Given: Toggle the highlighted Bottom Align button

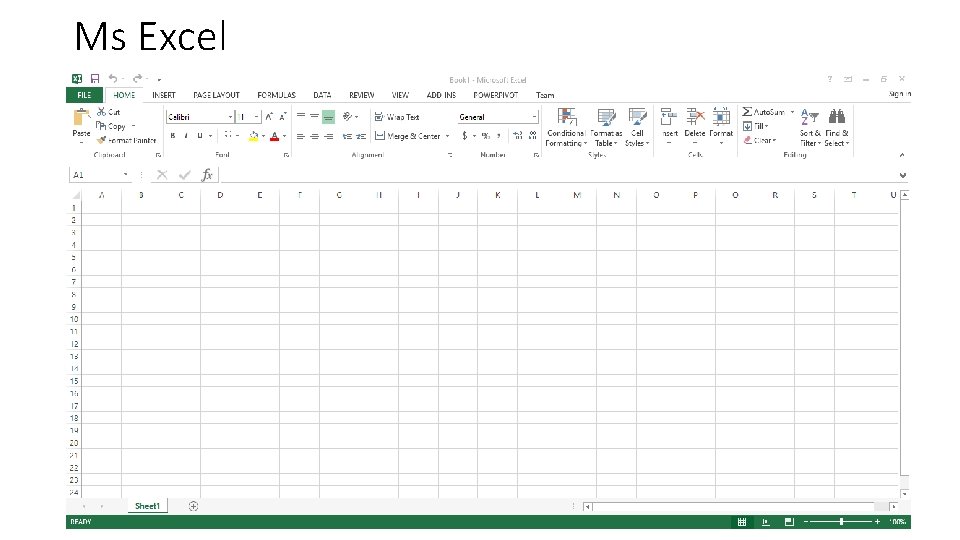Looking at the screenshot, I should (x=328, y=116).
